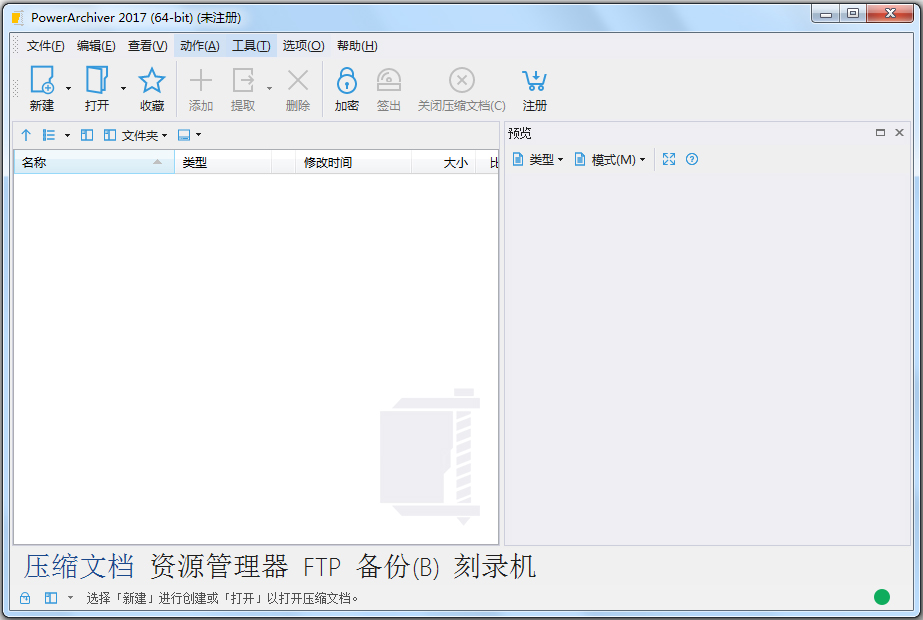Expand the 打开 dropdown arrow
This screenshot has height=620, width=923.
coord(123,88)
